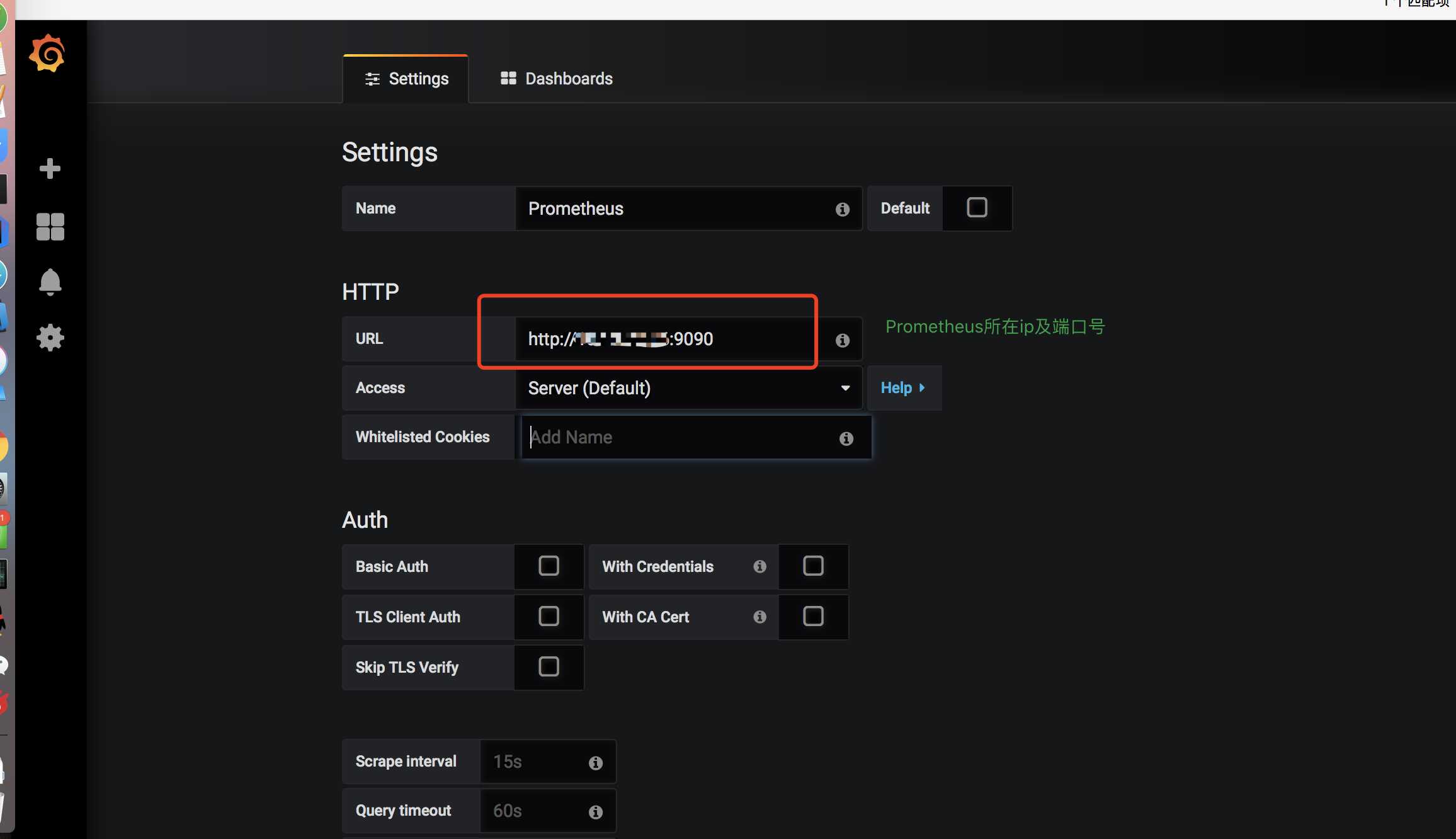1456x839 pixels.
Task: Enable the Basic Auth checkbox
Action: click(x=548, y=566)
